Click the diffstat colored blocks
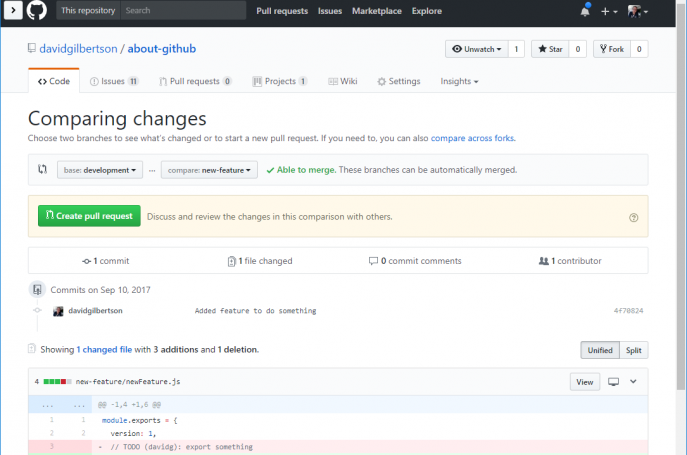This screenshot has height=455, width=687. [57, 382]
